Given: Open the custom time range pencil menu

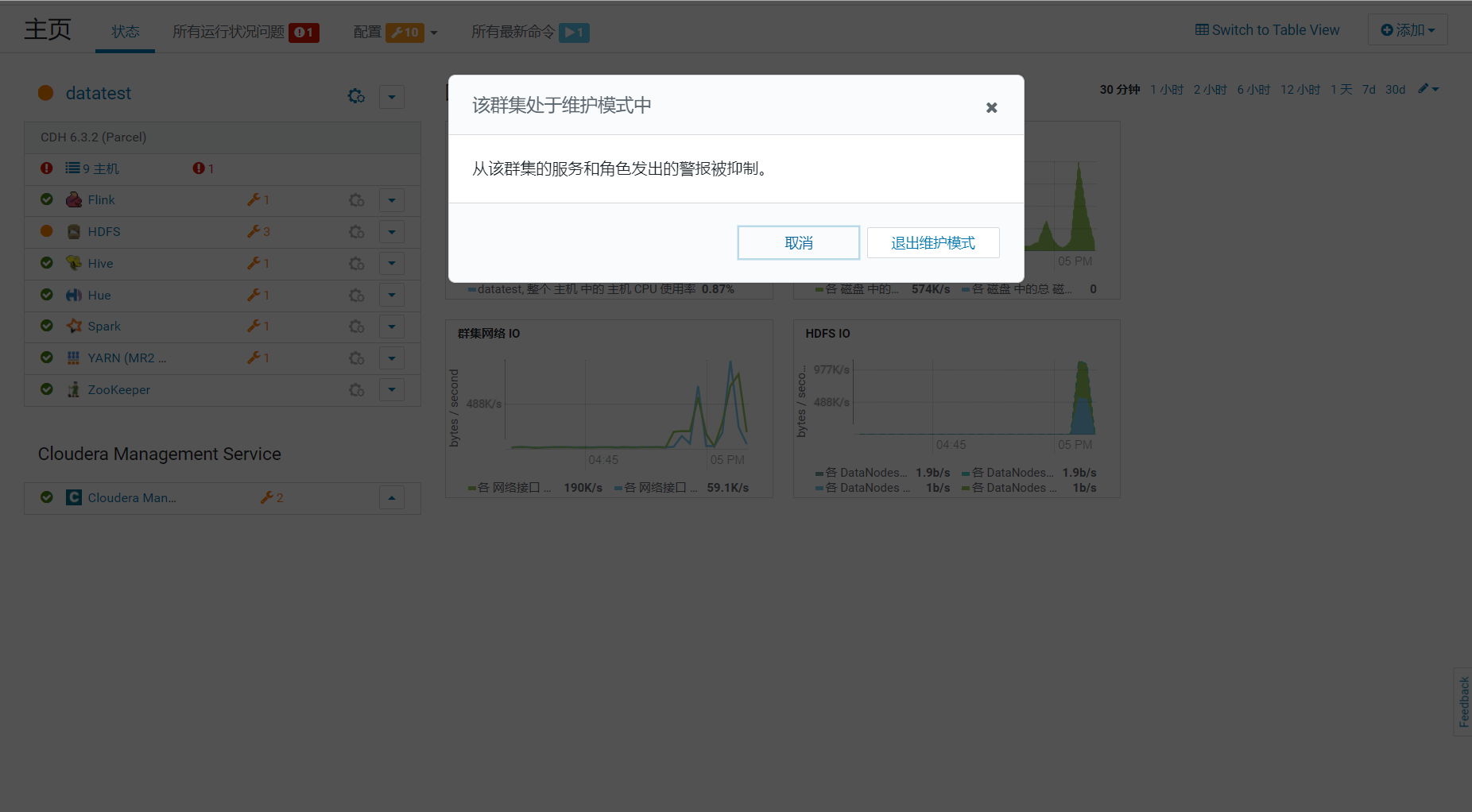Looking at the screenshot, I should pos(1428,89).
